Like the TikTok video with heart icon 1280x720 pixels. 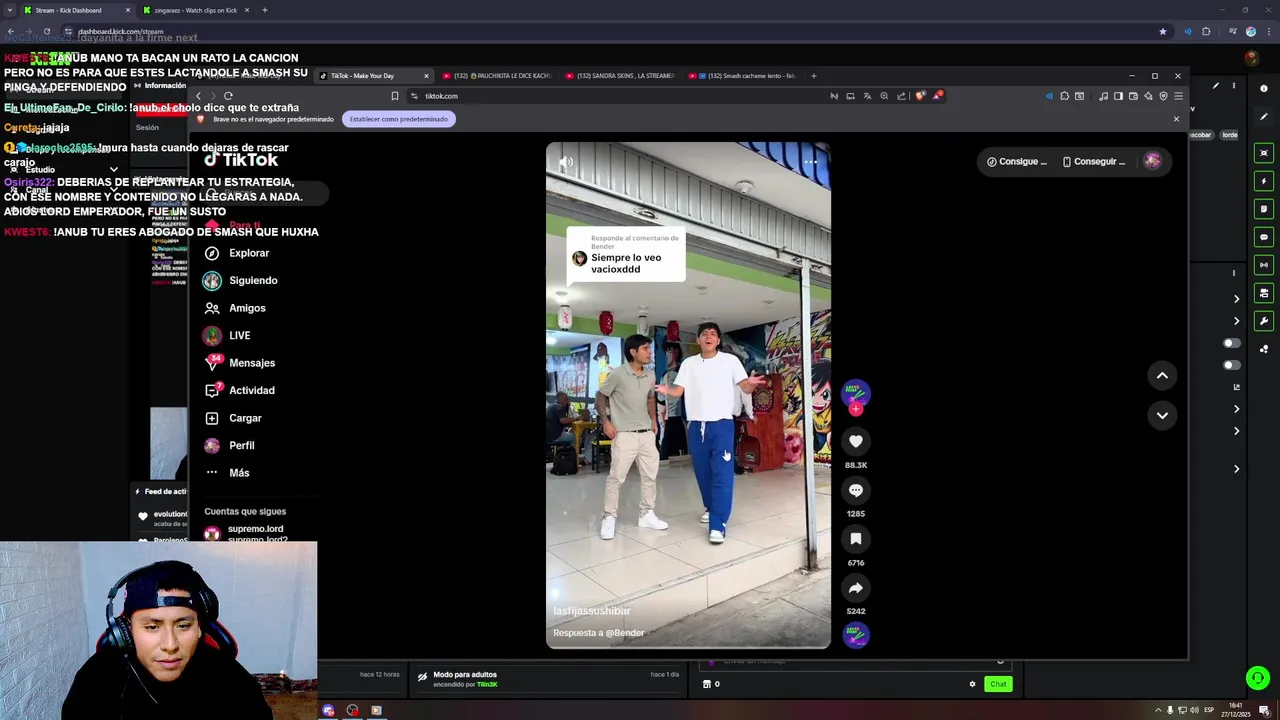856,441
